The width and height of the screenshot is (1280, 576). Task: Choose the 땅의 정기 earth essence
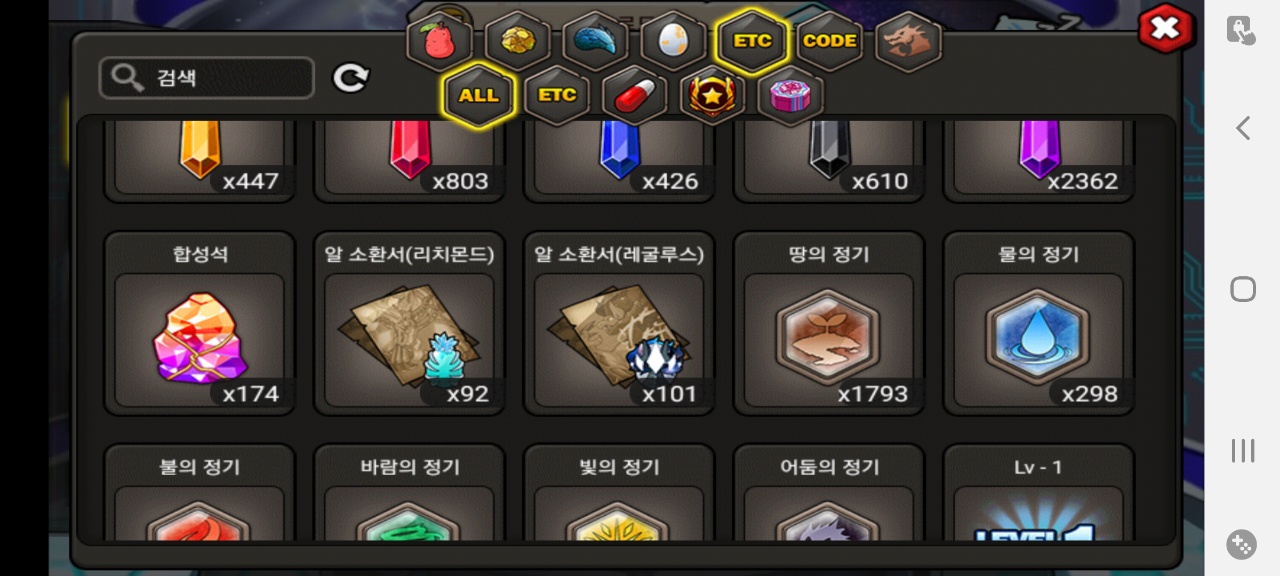tap(829, 323)
